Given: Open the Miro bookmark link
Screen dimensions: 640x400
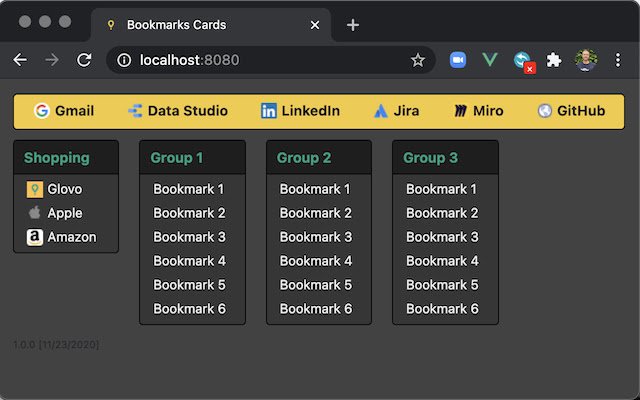Looking at the screenshot, I should pos(478,111).
